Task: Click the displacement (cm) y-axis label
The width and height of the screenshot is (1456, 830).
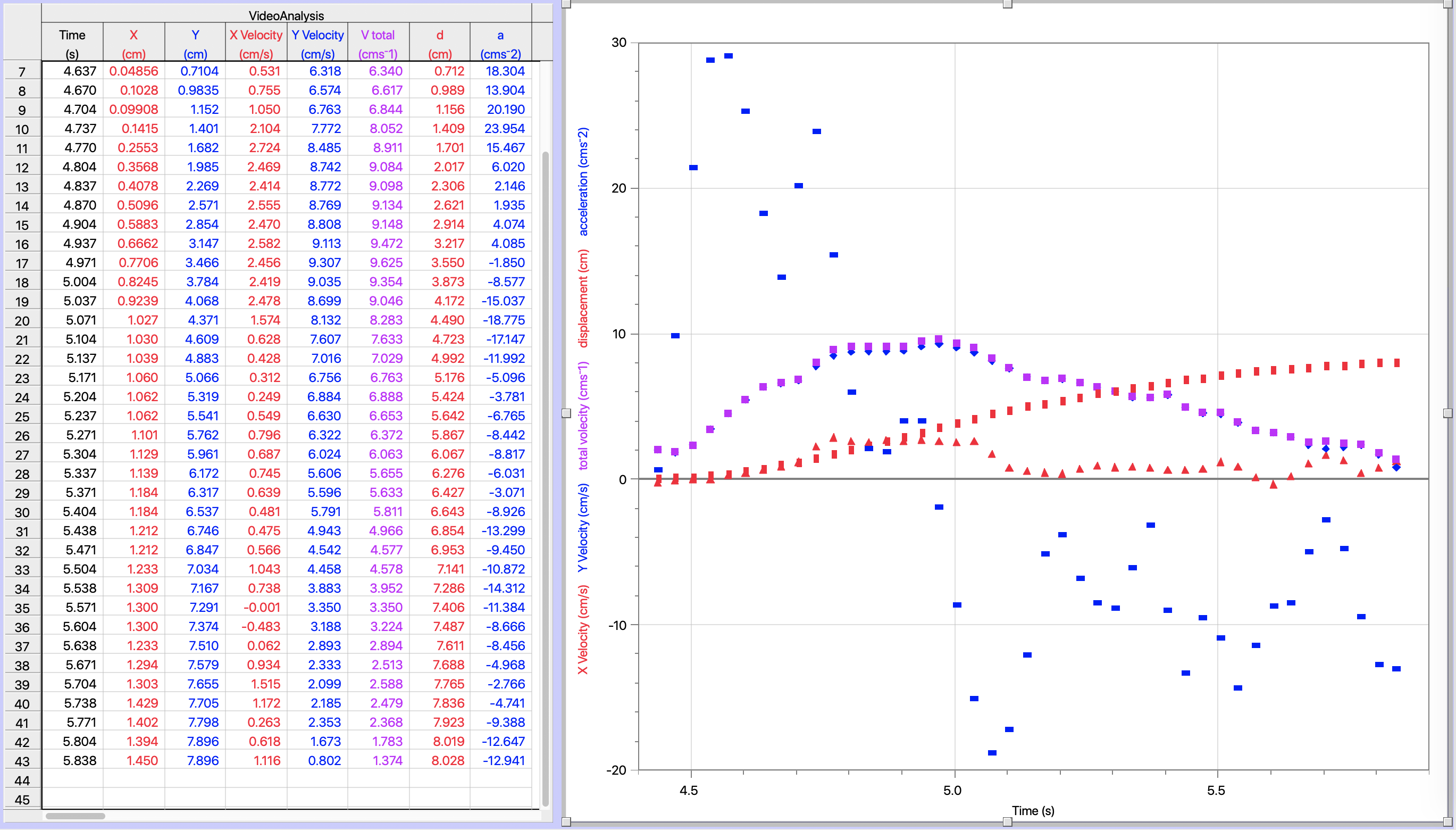Action: pyautogui.click(x=583, y=298)
